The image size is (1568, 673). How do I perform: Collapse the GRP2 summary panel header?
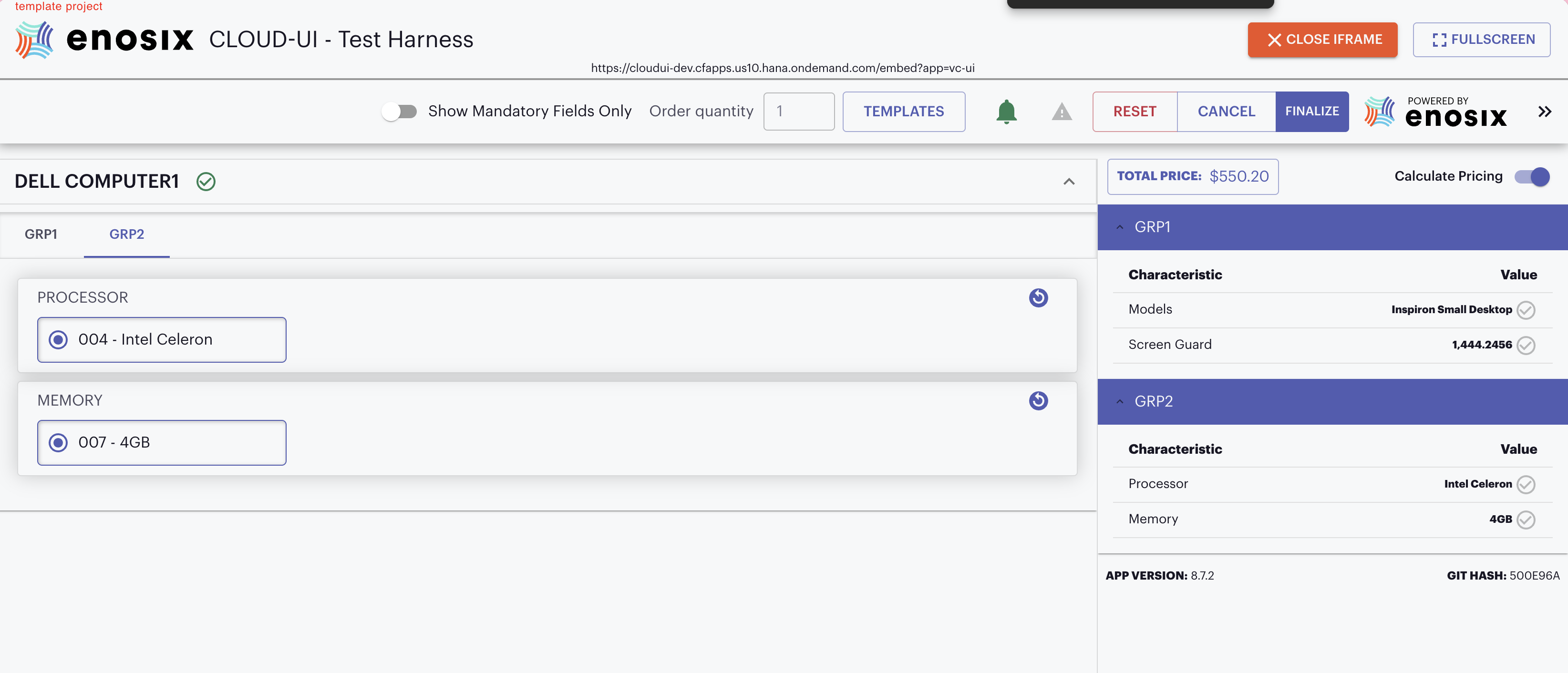coord(1119,402)
